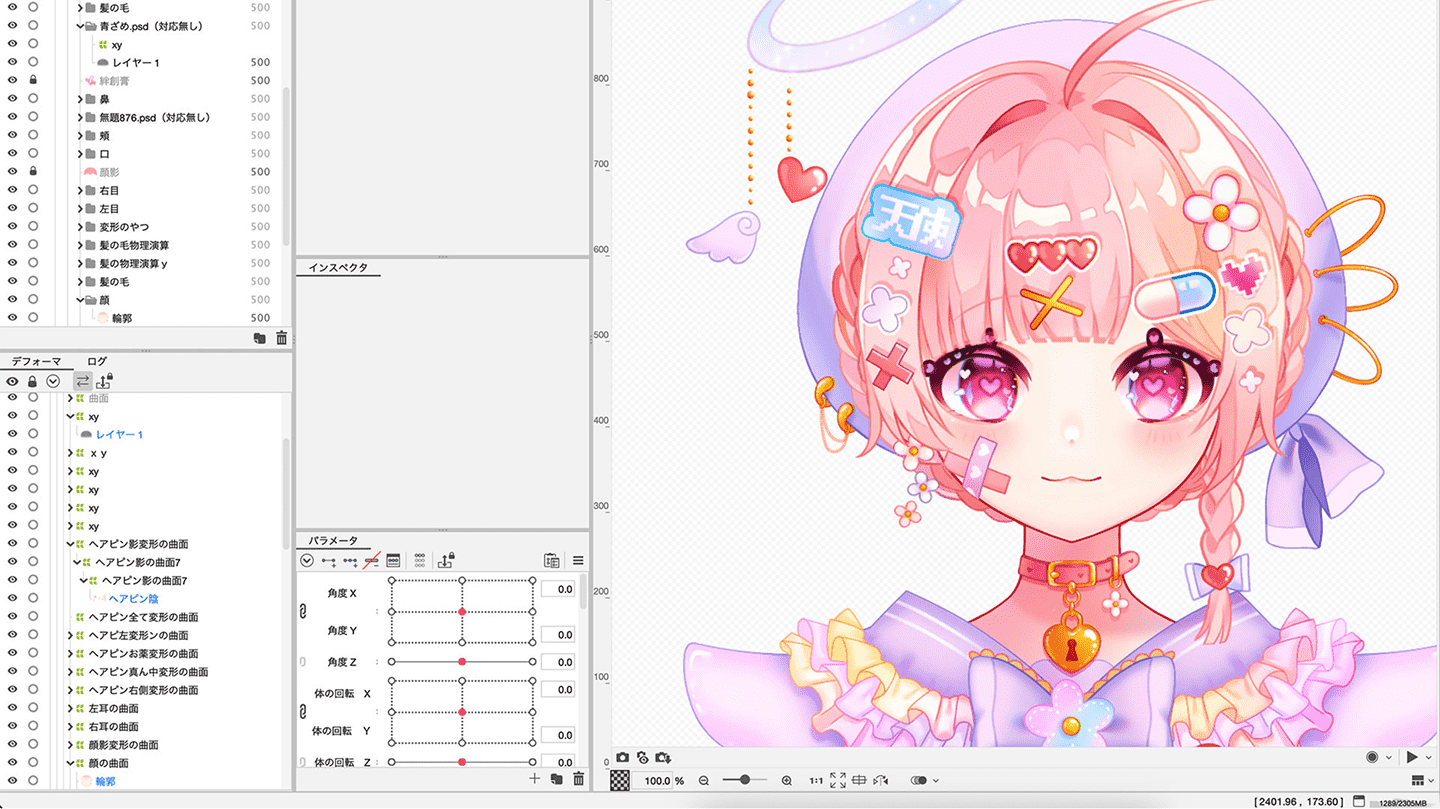Select the インスペクタ tab
Screen dimensions: 1440x809
(338, 268)
